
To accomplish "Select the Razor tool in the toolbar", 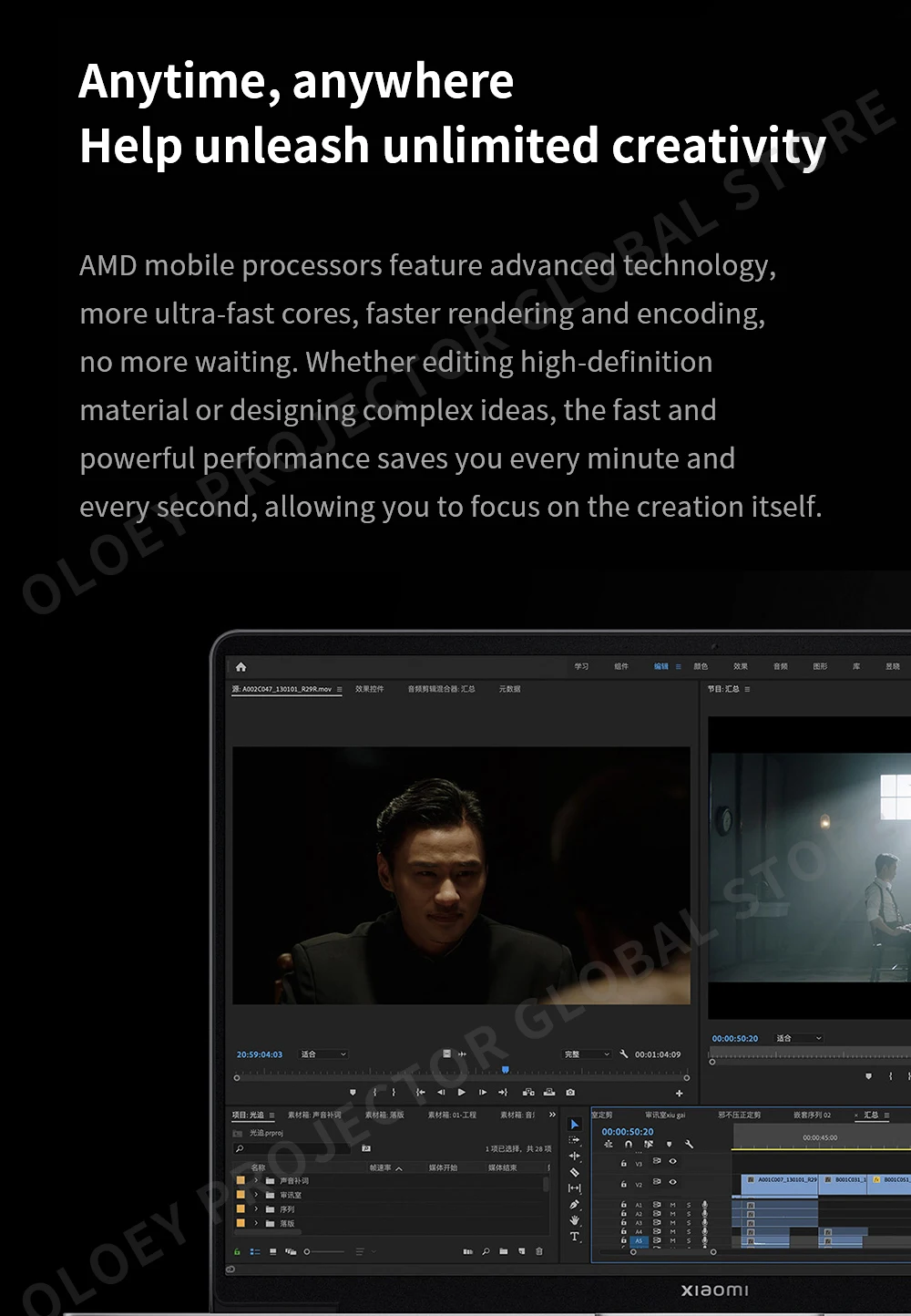I will [x=575, y=1170].
